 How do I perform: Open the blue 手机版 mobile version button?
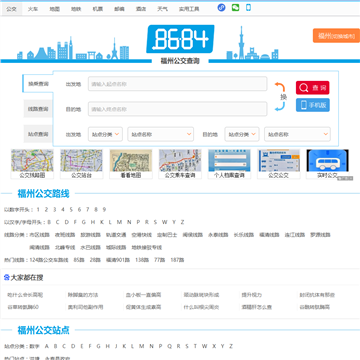coord(313,105)
